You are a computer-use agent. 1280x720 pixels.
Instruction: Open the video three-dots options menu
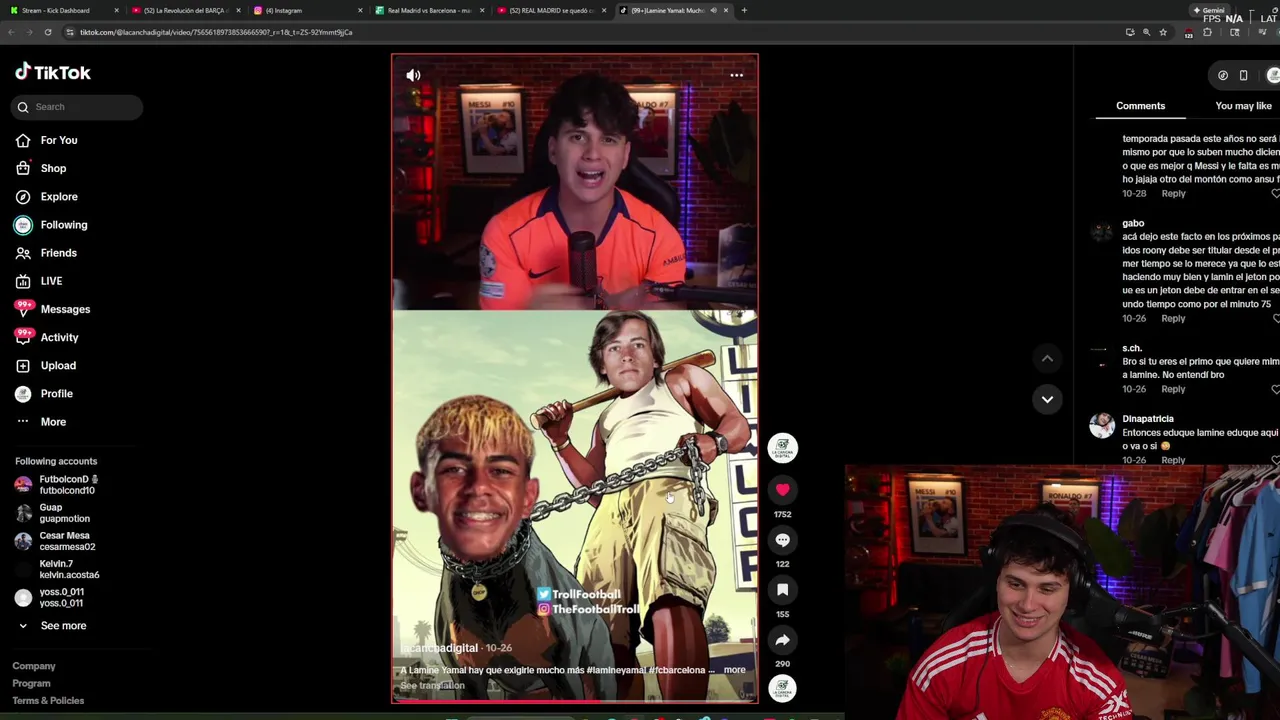(x=736, y=75)
